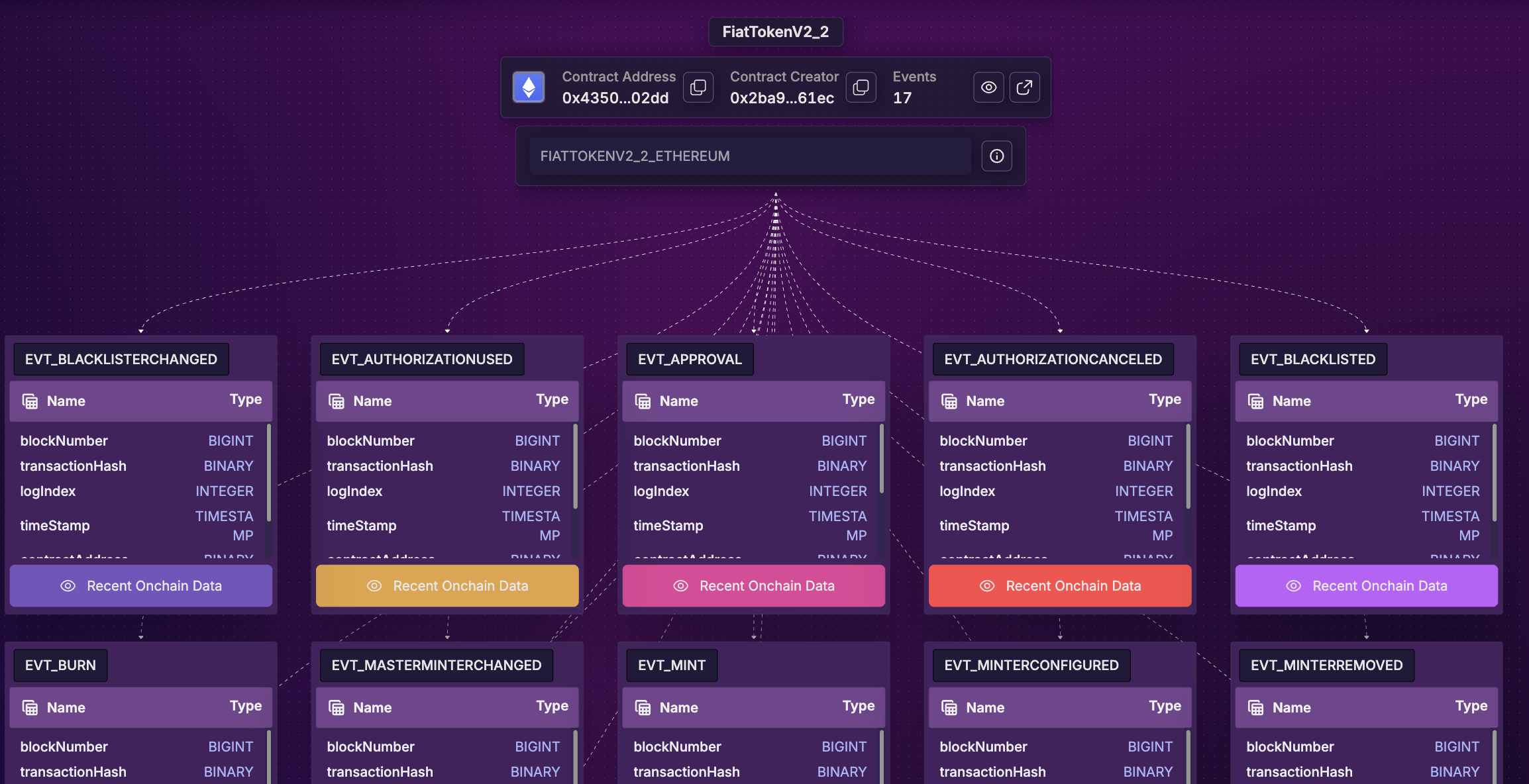This screenshot has height=784, width=1529.
Task: Click the FIATTOKENV2_2_ETHEREUM name field
Action: (x=750, y=156)
